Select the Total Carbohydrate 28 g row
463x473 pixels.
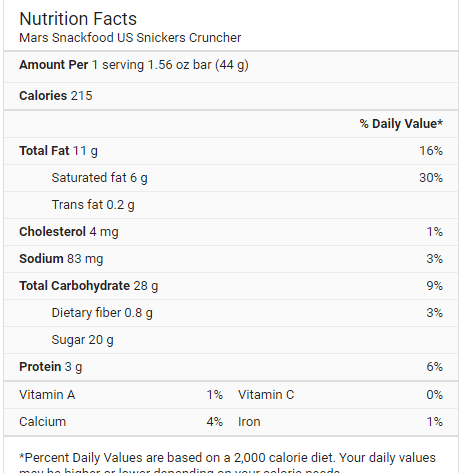pos(231,286)
